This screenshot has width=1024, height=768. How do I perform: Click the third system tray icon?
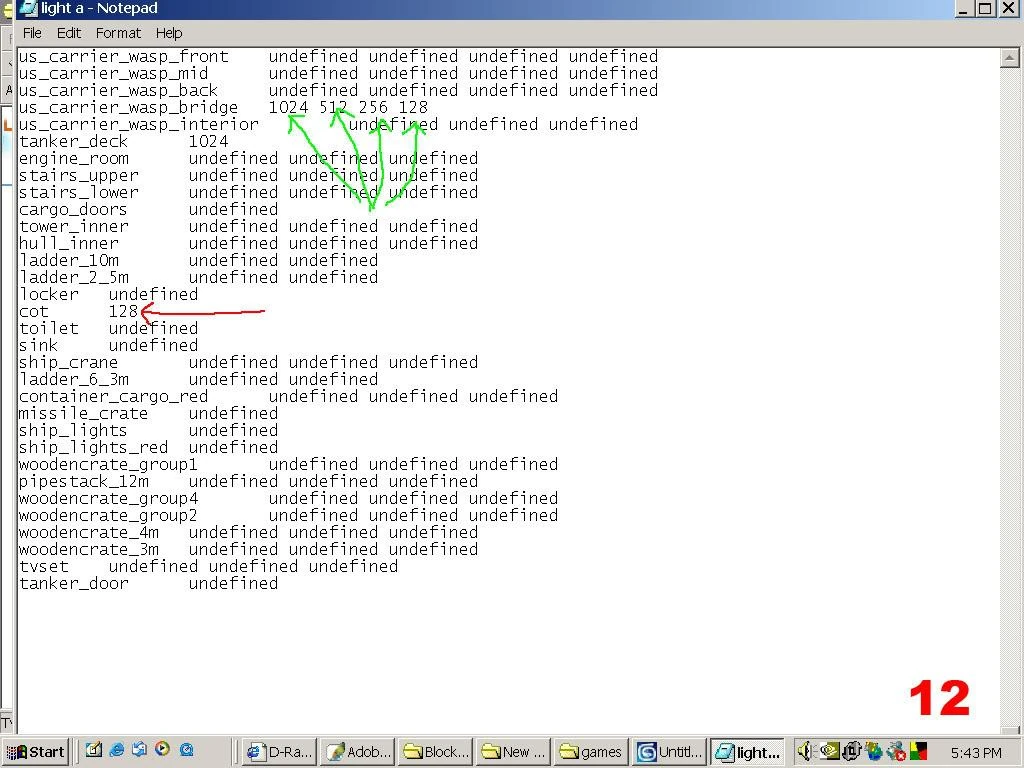pyautogui.click(x=851, y=751)
